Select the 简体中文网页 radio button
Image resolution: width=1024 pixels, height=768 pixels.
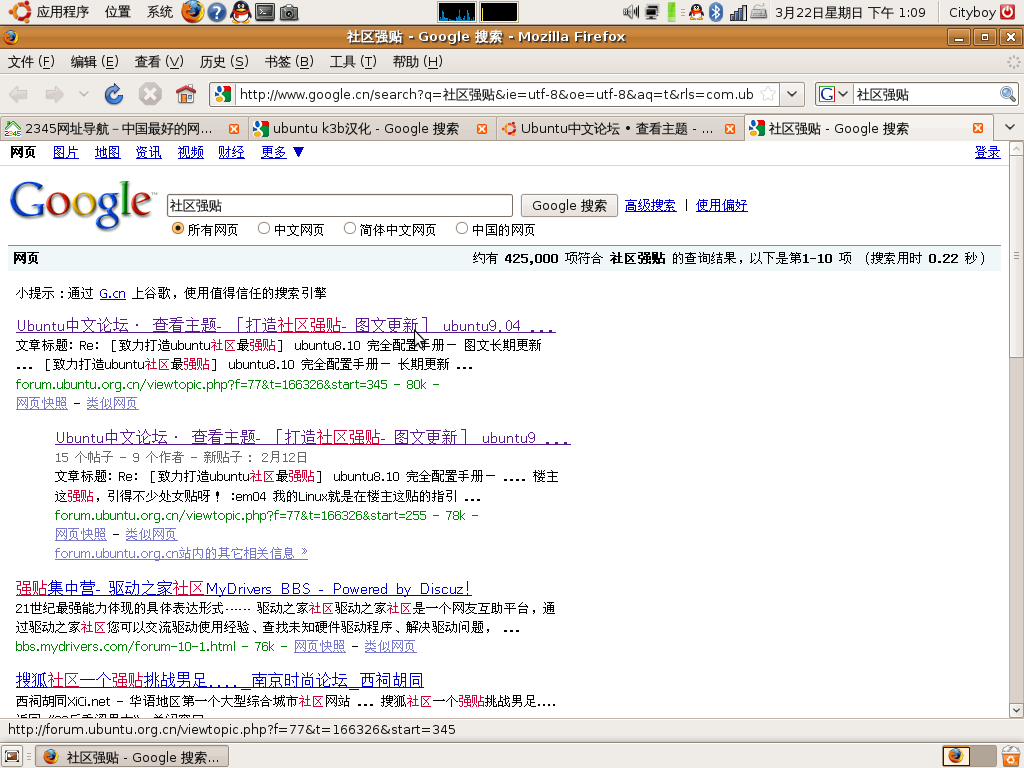(x=350, y=228)
